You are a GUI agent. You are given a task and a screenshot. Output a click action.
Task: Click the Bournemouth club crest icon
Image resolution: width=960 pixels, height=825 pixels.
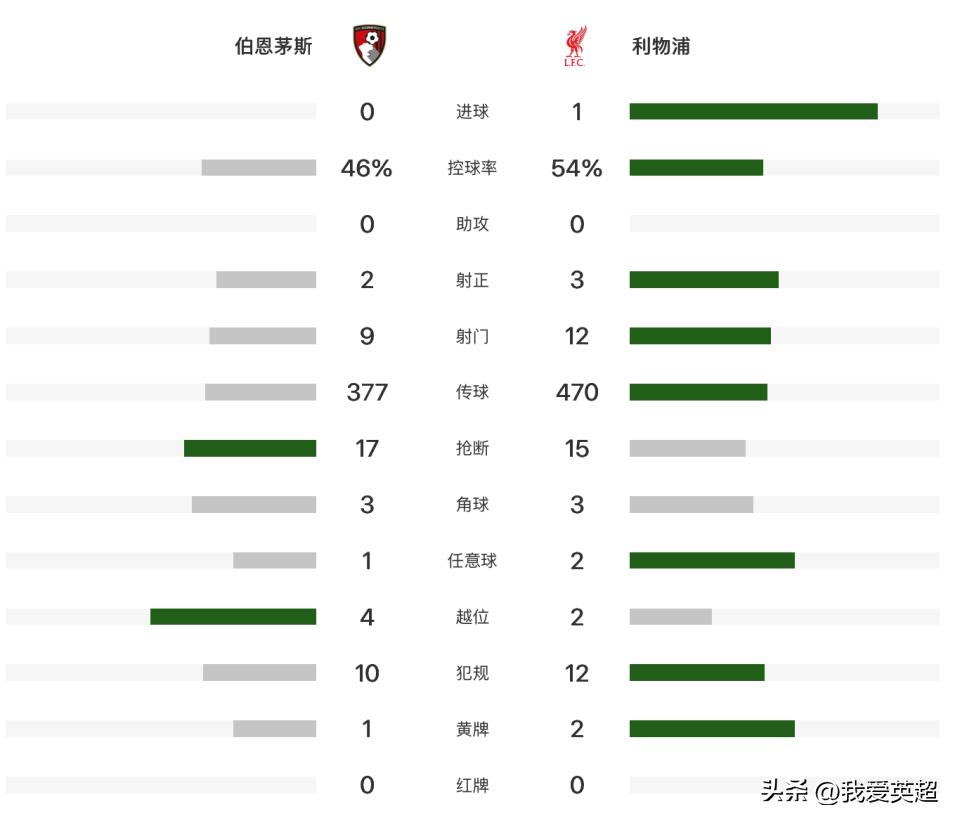click(x=369, y=45)
